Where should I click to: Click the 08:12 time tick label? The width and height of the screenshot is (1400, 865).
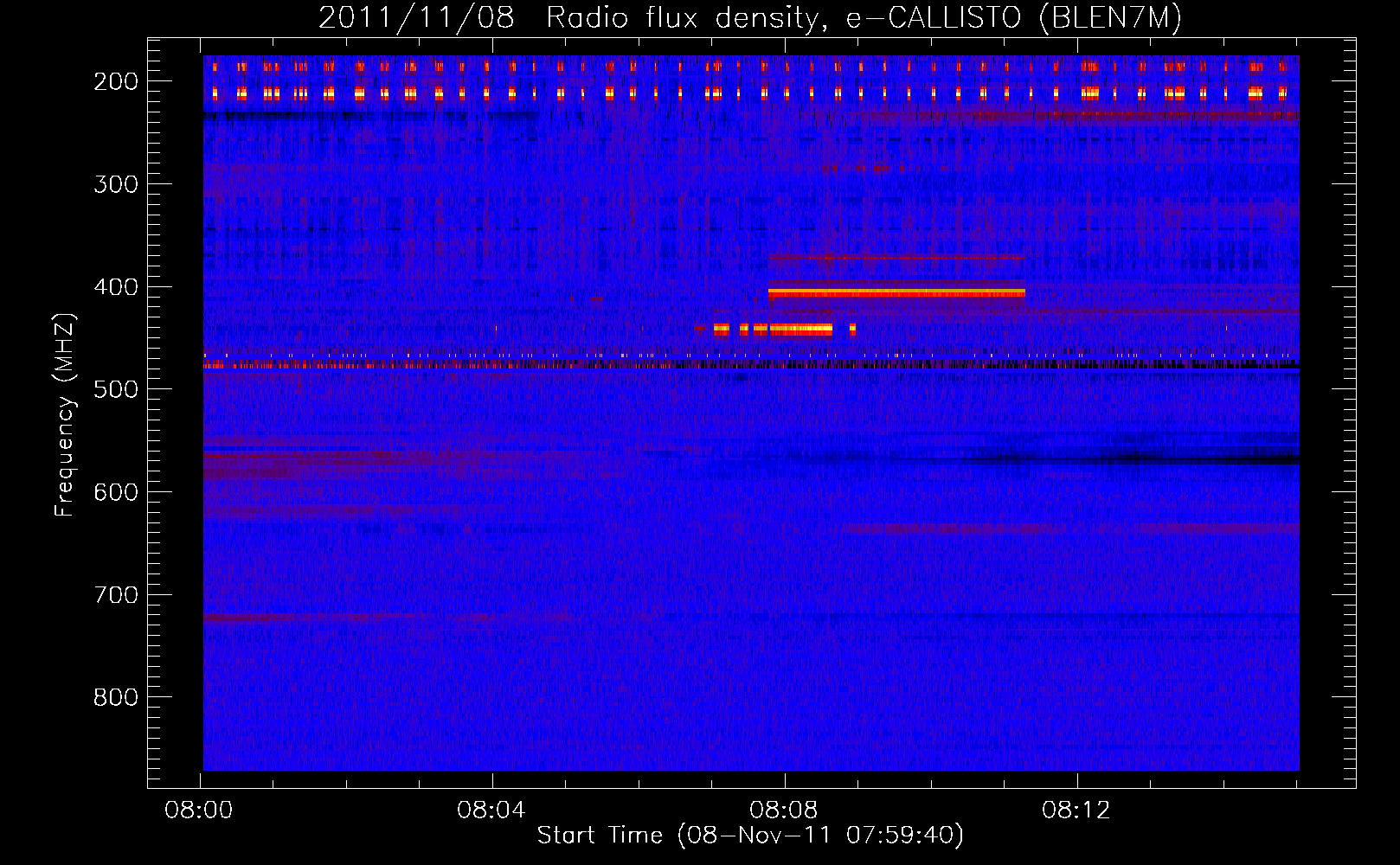1076,811
